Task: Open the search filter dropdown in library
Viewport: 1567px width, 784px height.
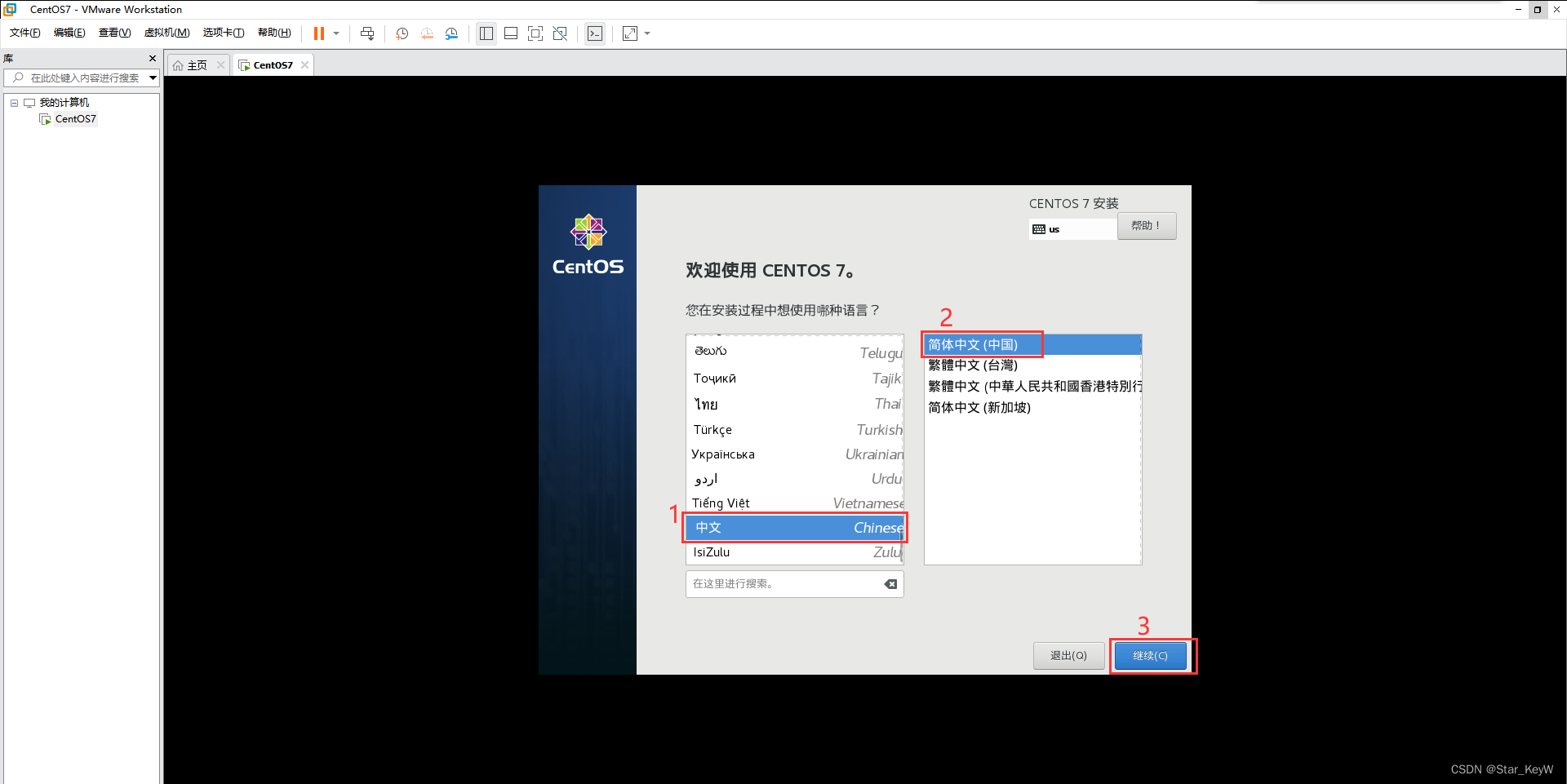Action: click(152, 78)
